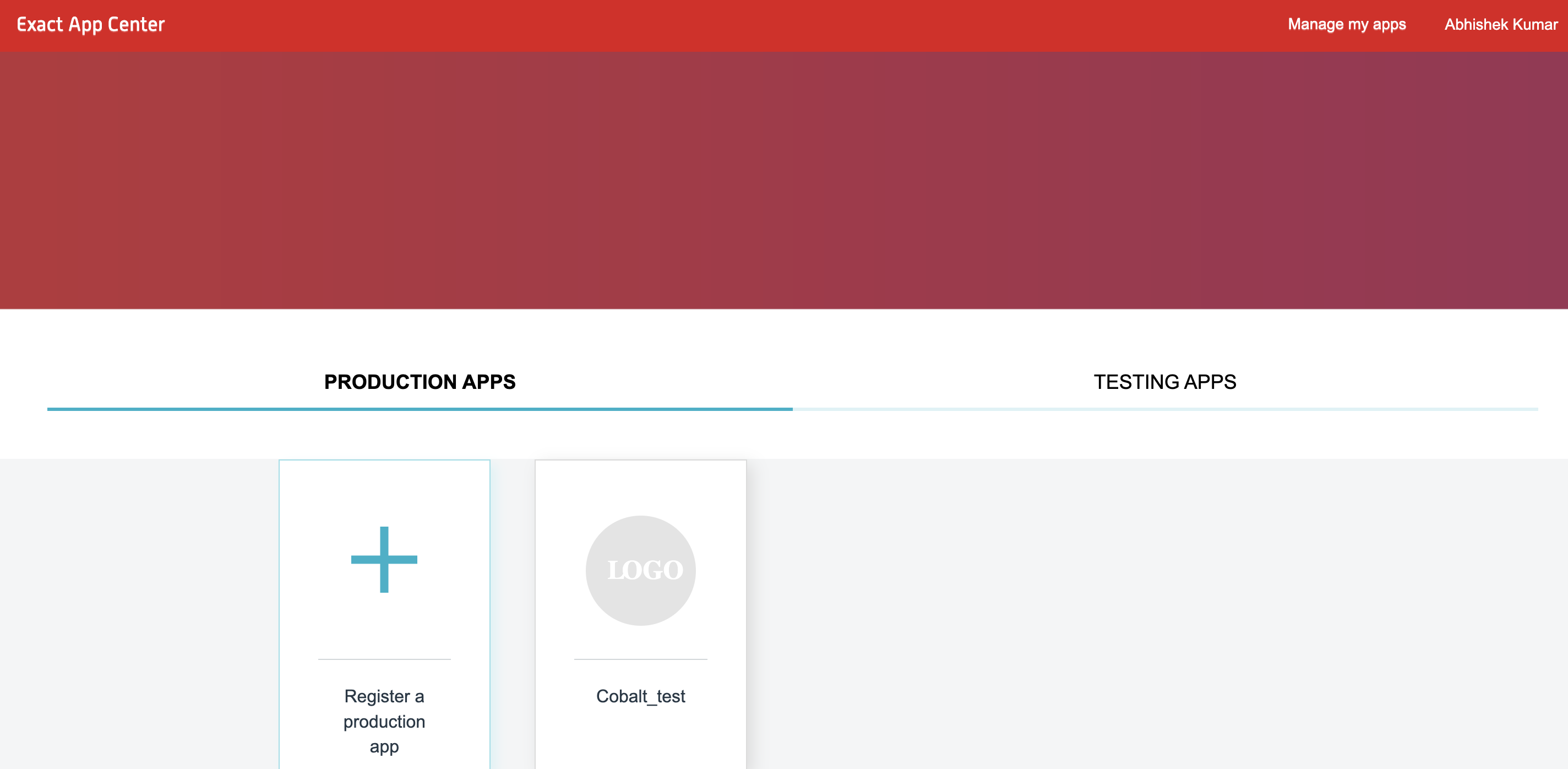
Task: Click the teal tab indicator line under Production Apps
Action: click(x=420, y=409)
